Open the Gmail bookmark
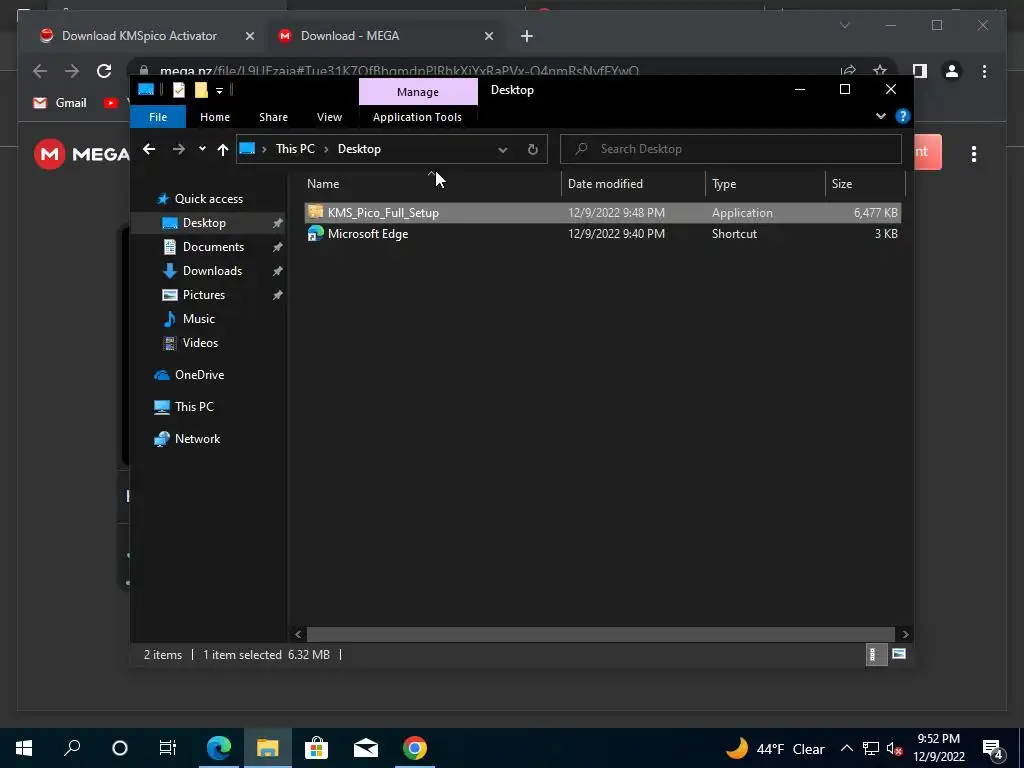 (x=60, y=103)
